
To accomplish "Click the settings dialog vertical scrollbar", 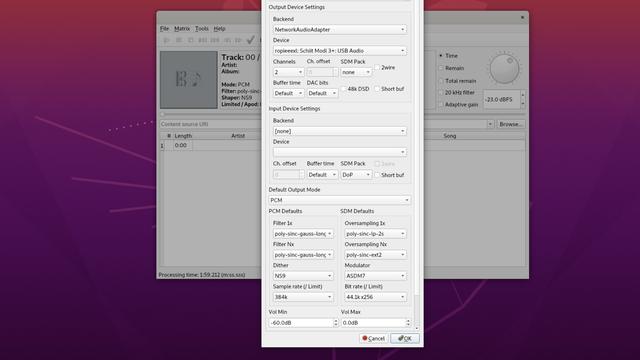I will coord(417,163).
